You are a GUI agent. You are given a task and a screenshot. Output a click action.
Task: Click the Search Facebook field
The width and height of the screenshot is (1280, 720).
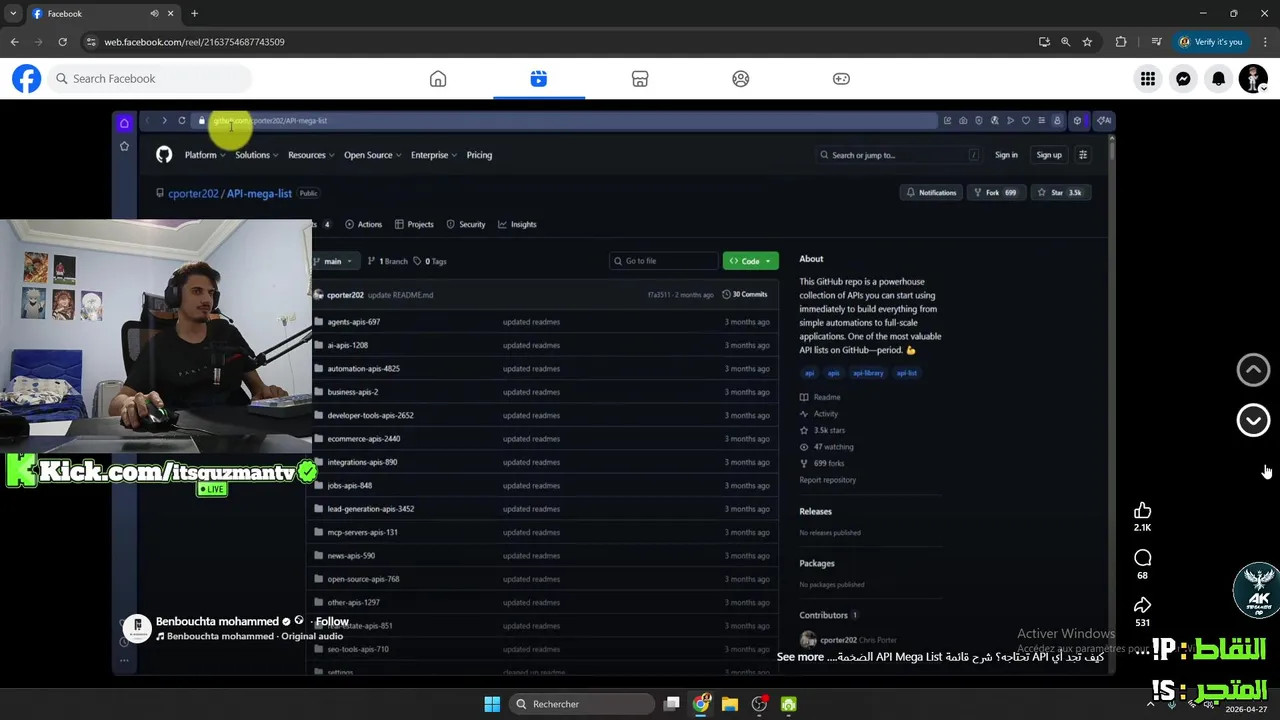click(x=150, y=79)
